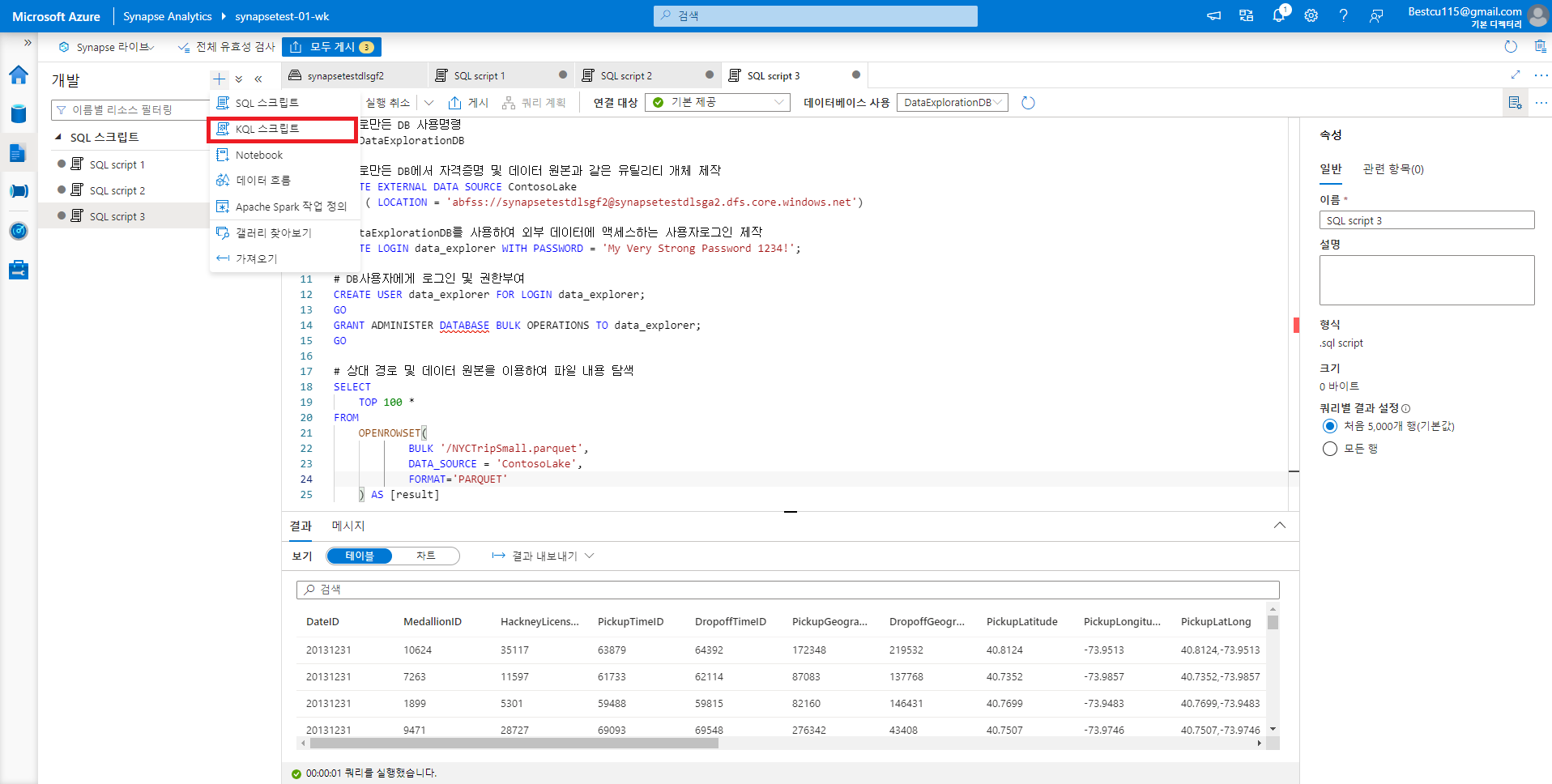Click the Azure top search box

click(816, 15)
